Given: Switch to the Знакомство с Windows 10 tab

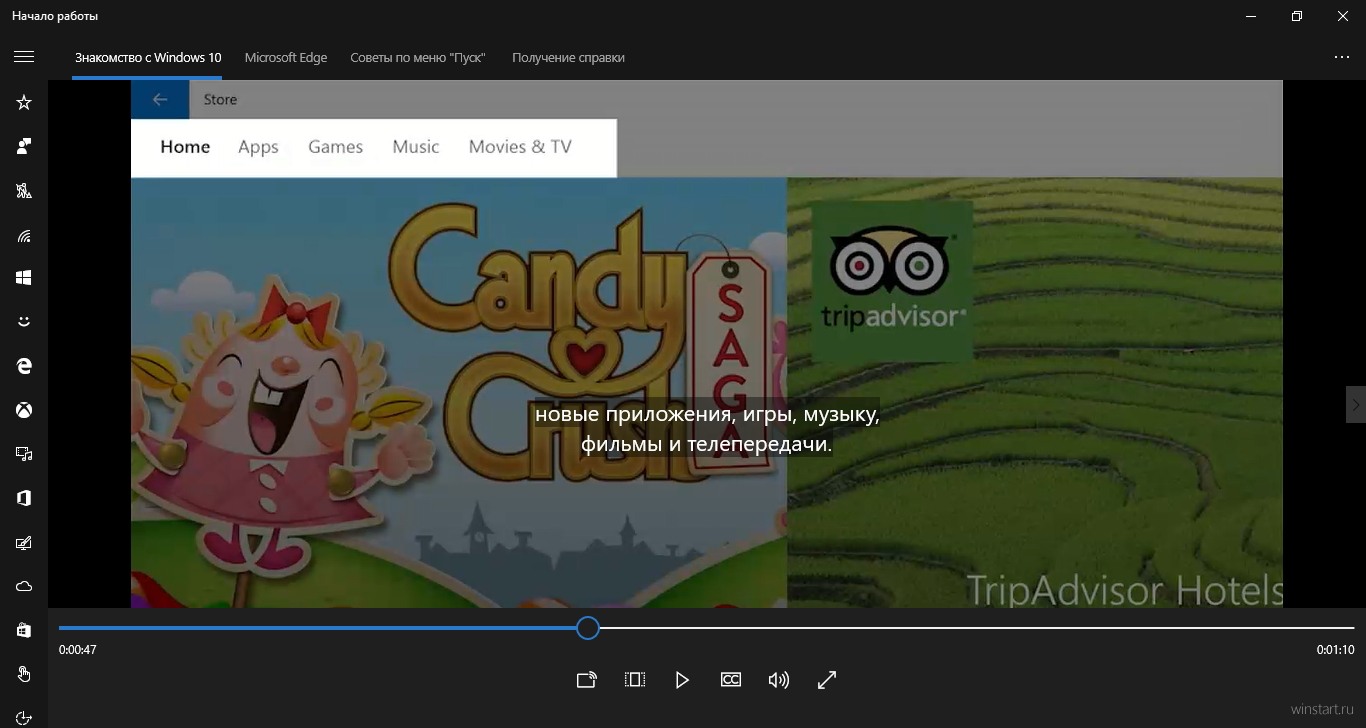Looking at the screenshot, I should coord(148,57).
